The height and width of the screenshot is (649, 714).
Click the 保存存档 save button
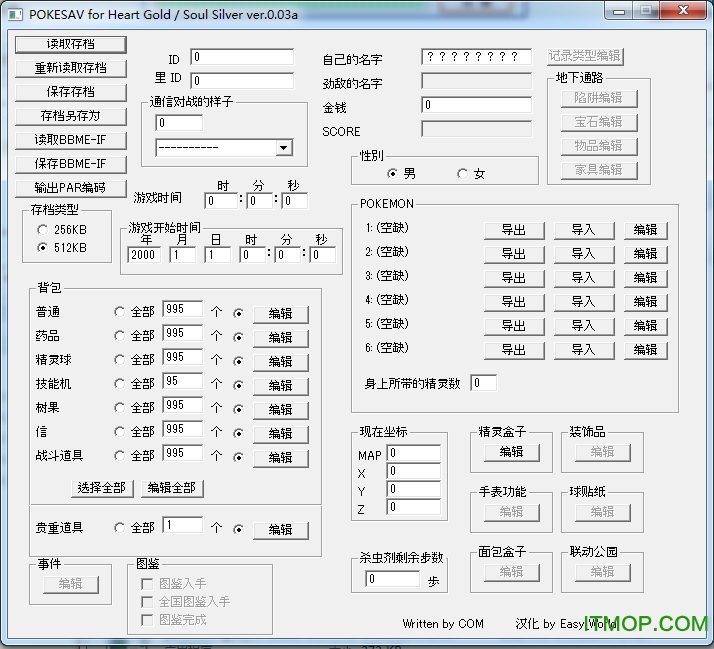click(71, 92)
